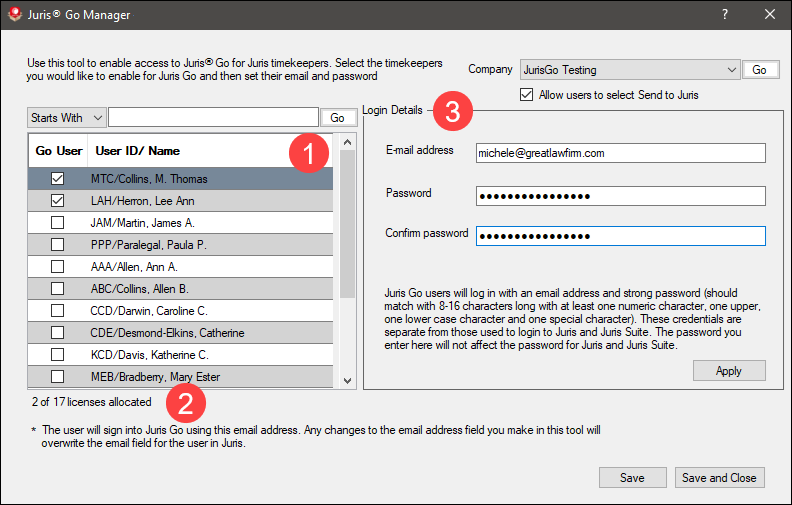The width and height of the screenshot is (792, 505).
Task: Uncheck Go User for MTC/Collins, M. Thomas
Action: 58,178
